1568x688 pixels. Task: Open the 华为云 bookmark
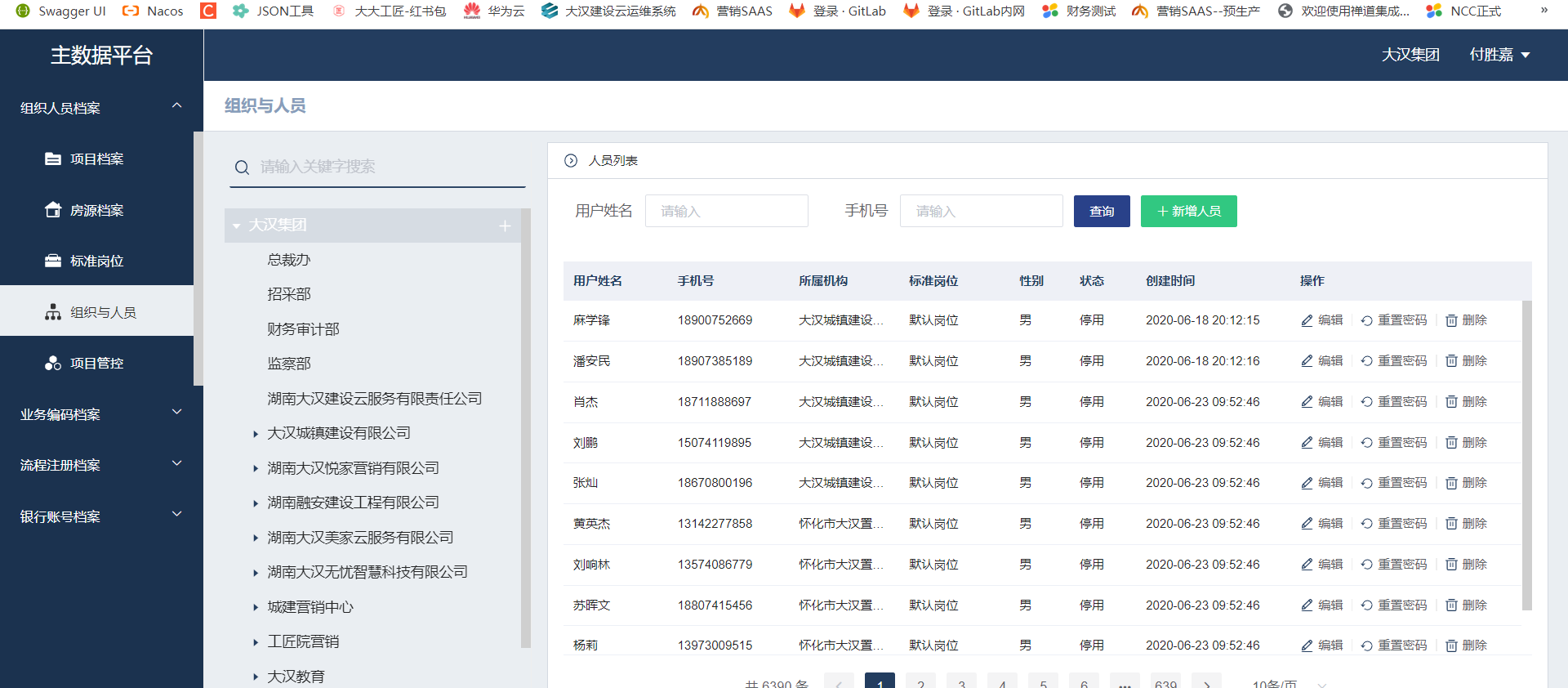tap(494, 11)
